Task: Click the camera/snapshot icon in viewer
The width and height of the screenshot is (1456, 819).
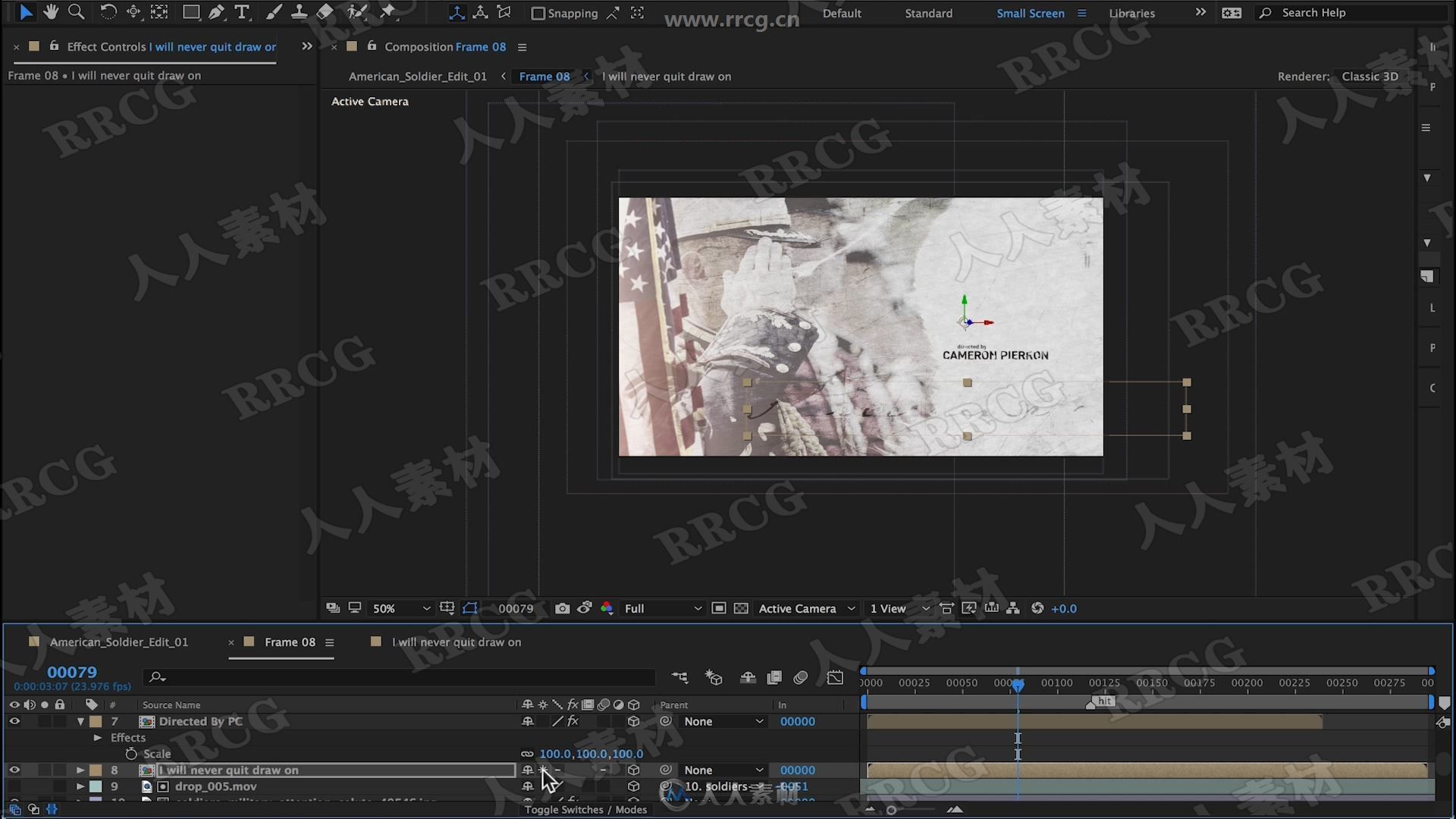Action: [x=561, y=608]
